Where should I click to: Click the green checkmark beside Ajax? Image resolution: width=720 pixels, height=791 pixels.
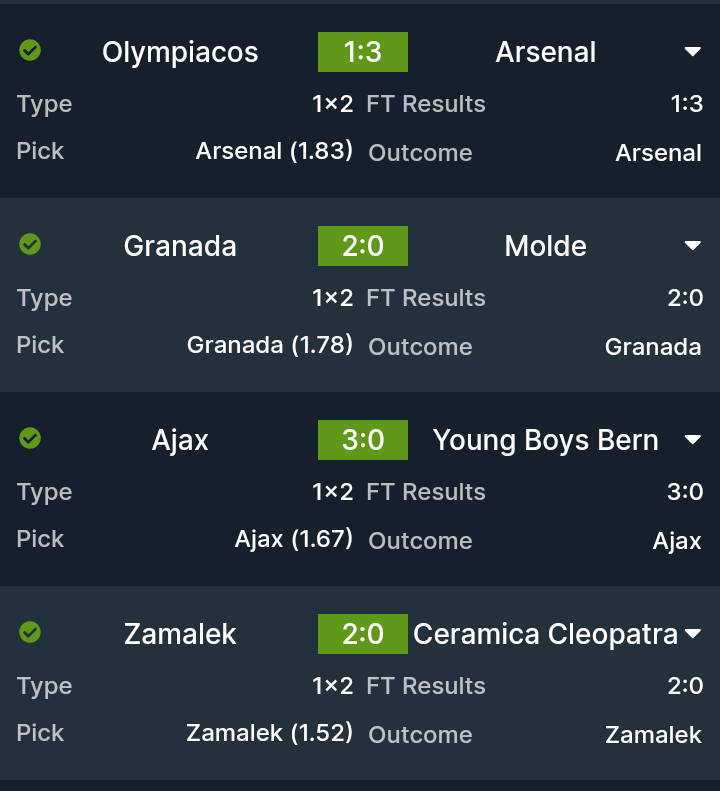30,438
